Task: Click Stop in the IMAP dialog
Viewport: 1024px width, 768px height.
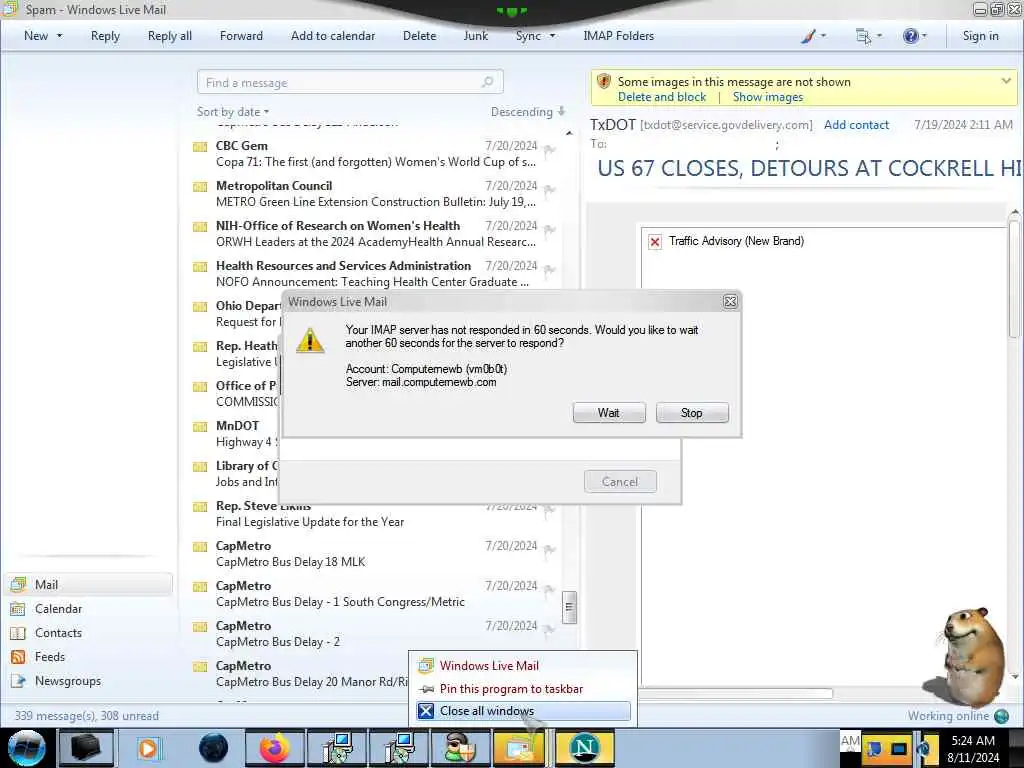Action: [x=692, y=413]
